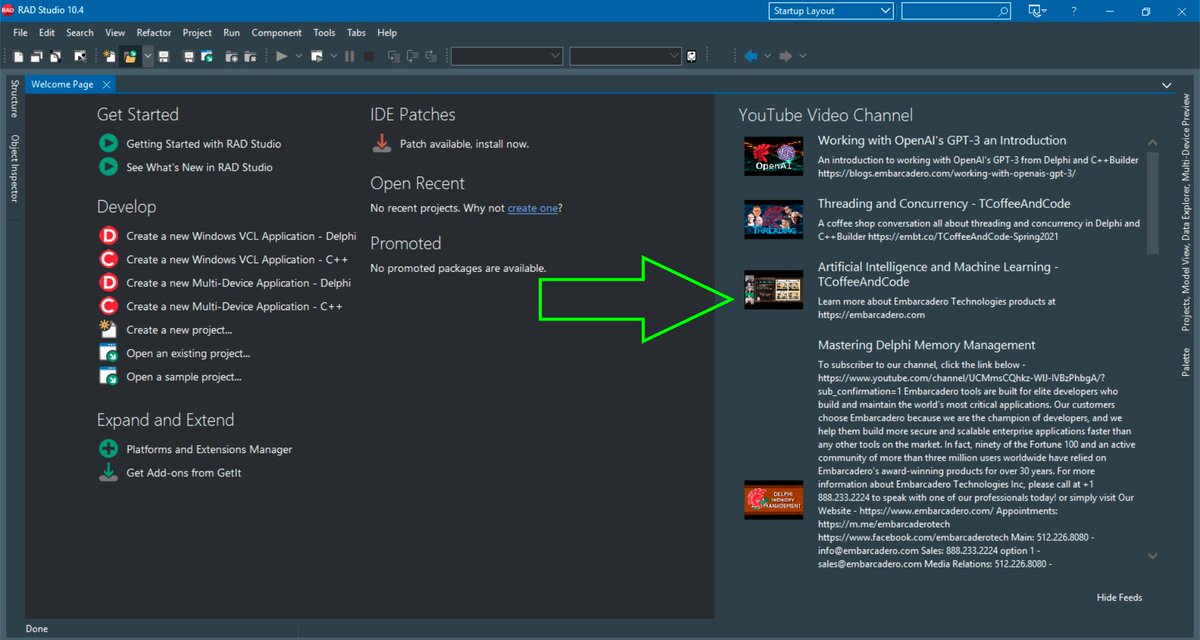Open the second empty toolbar combo box
Viewport: 1200px width, 640px height.
point(625,56)
